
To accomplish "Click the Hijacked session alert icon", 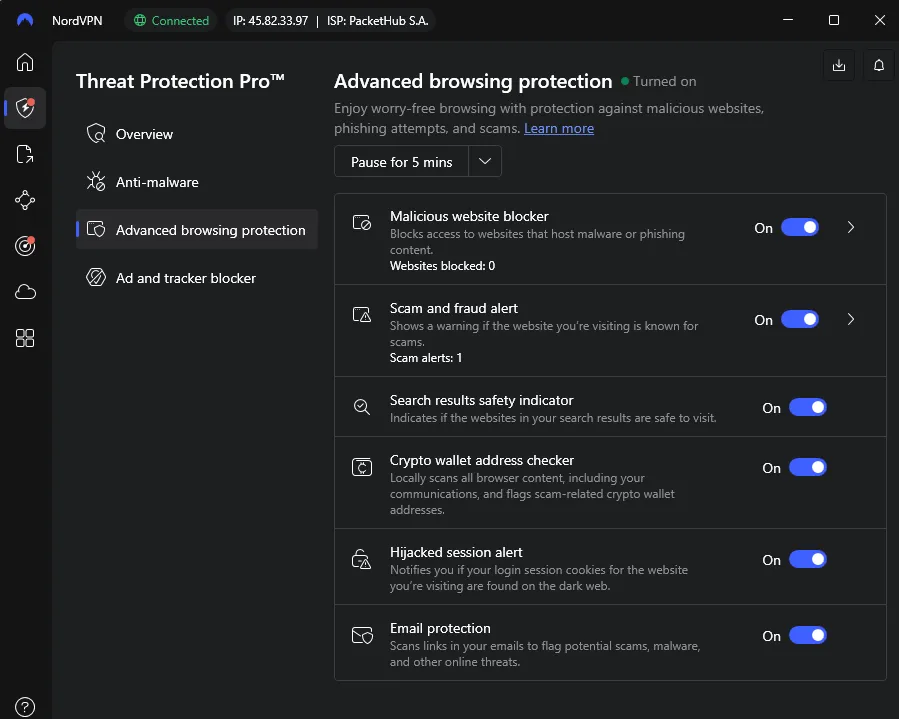I will (361, 559).
